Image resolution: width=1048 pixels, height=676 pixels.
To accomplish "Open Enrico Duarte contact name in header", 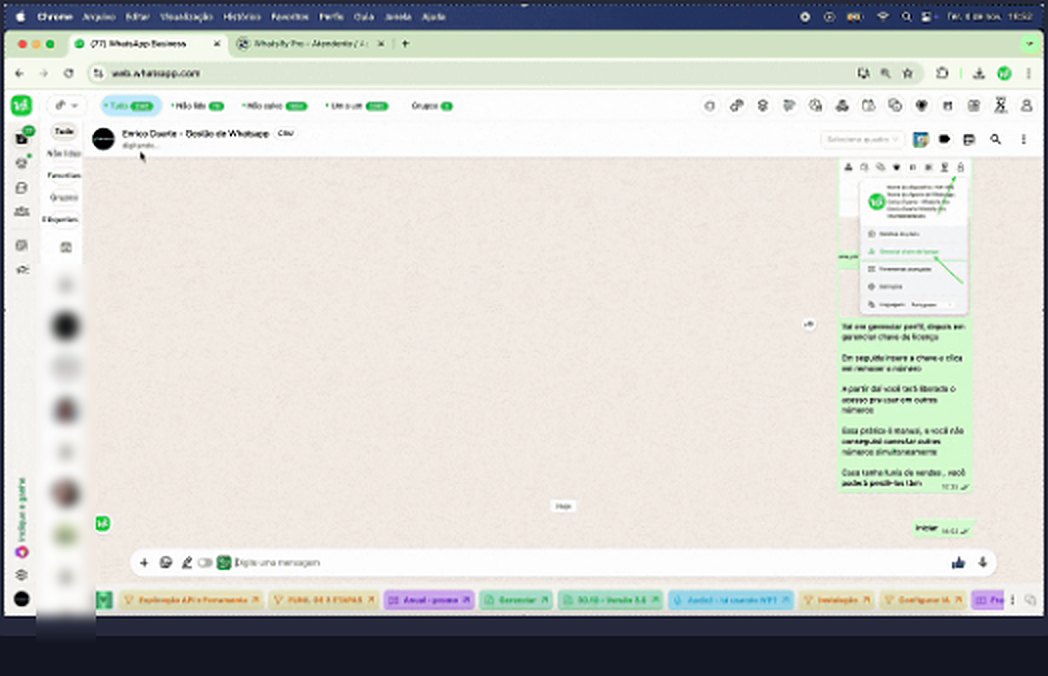I will tap(195, 134).
